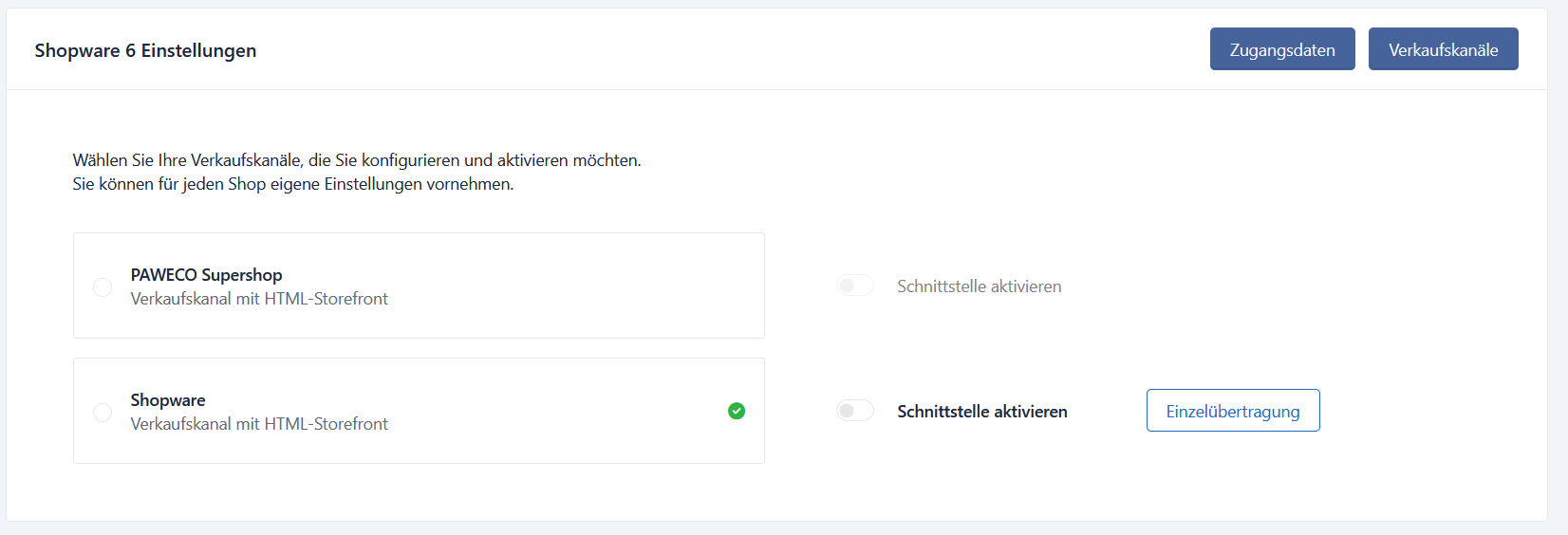
Task: Click the bold Schnittstelle aktivieren label
Action: tap(981, 412)
